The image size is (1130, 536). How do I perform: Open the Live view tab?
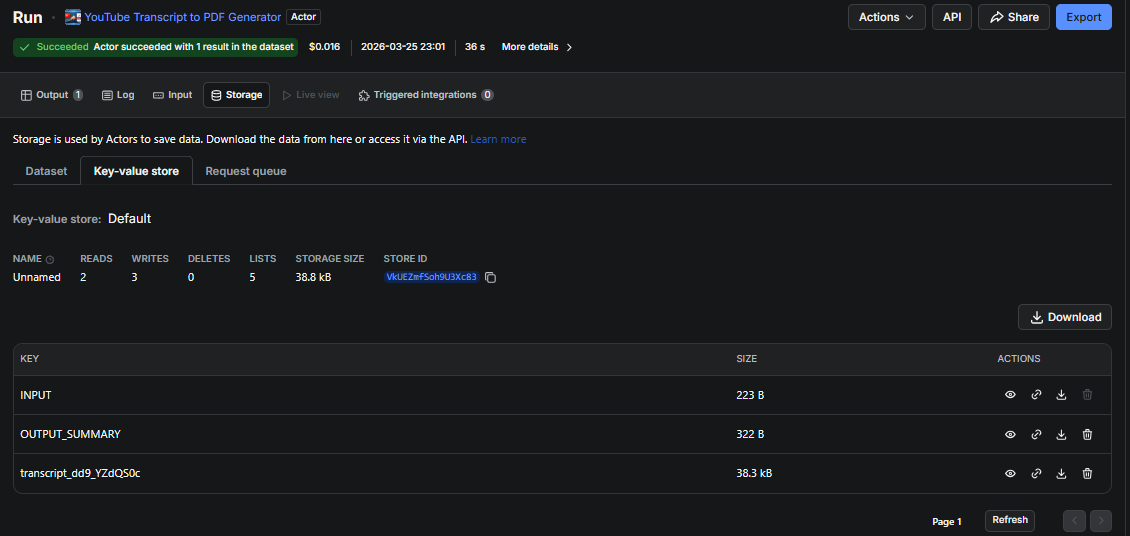[310, 95]
